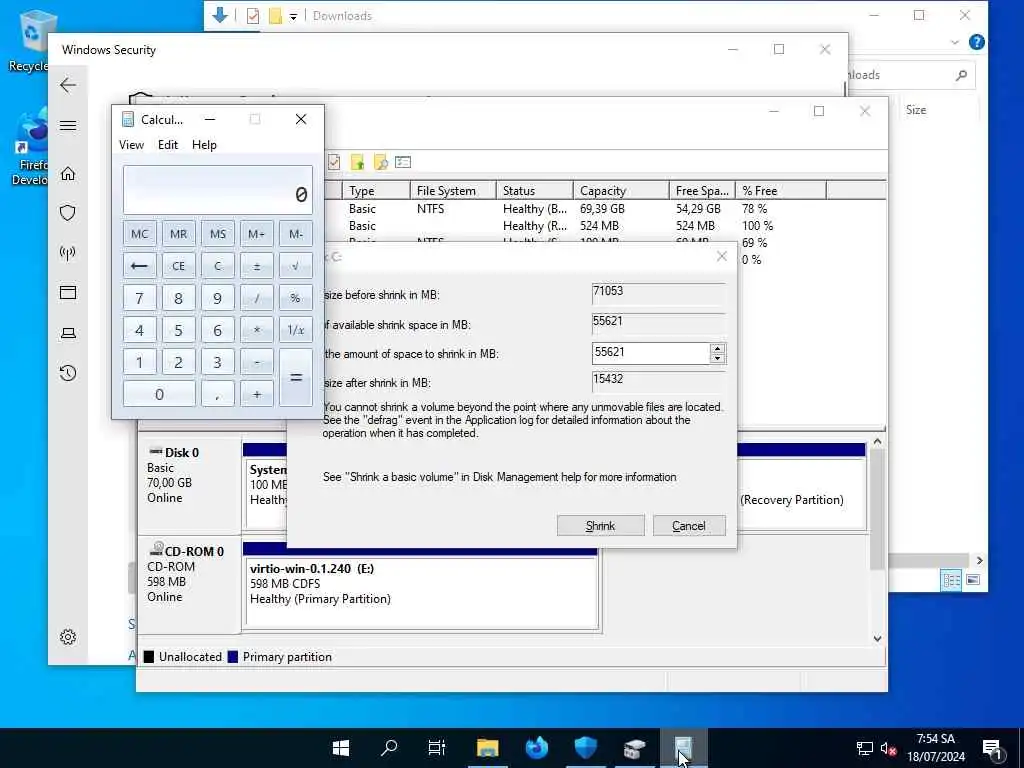Click the square root key in Calculator

click(296, 266)
